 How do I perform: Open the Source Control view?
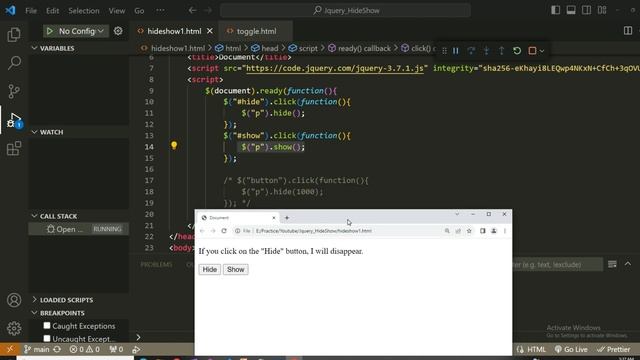pos(14,91)
